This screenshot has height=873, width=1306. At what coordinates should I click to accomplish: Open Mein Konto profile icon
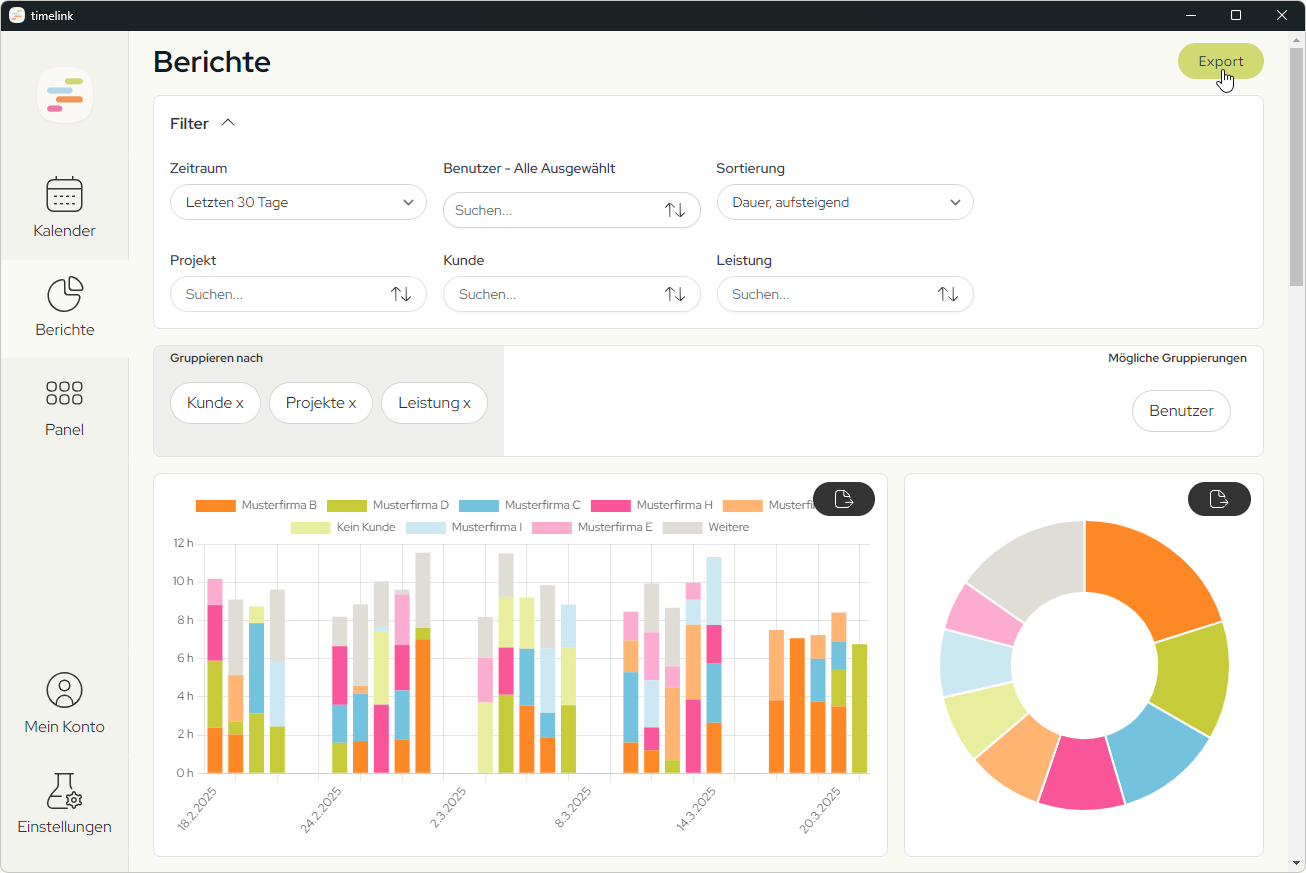65,690
